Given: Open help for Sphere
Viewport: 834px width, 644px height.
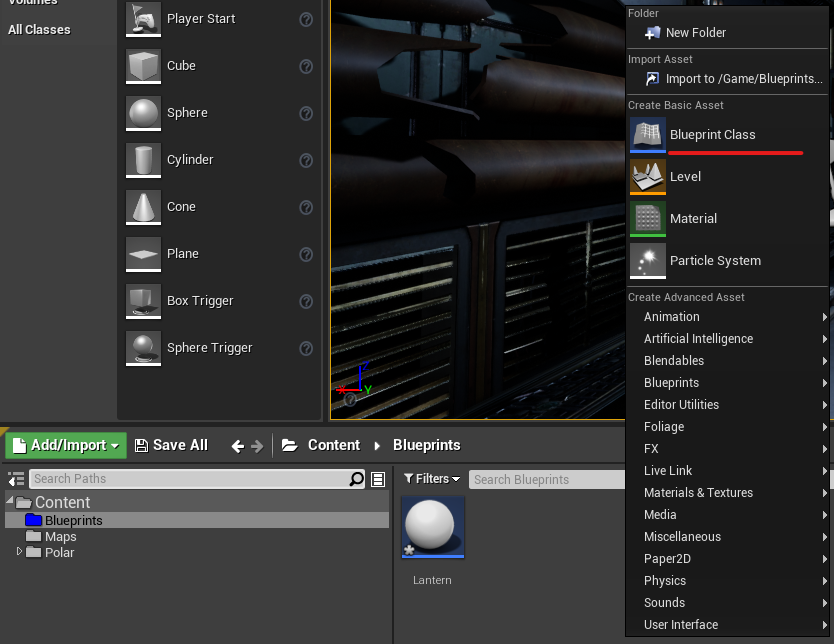Looking at the screenshot, I should 306,113.
